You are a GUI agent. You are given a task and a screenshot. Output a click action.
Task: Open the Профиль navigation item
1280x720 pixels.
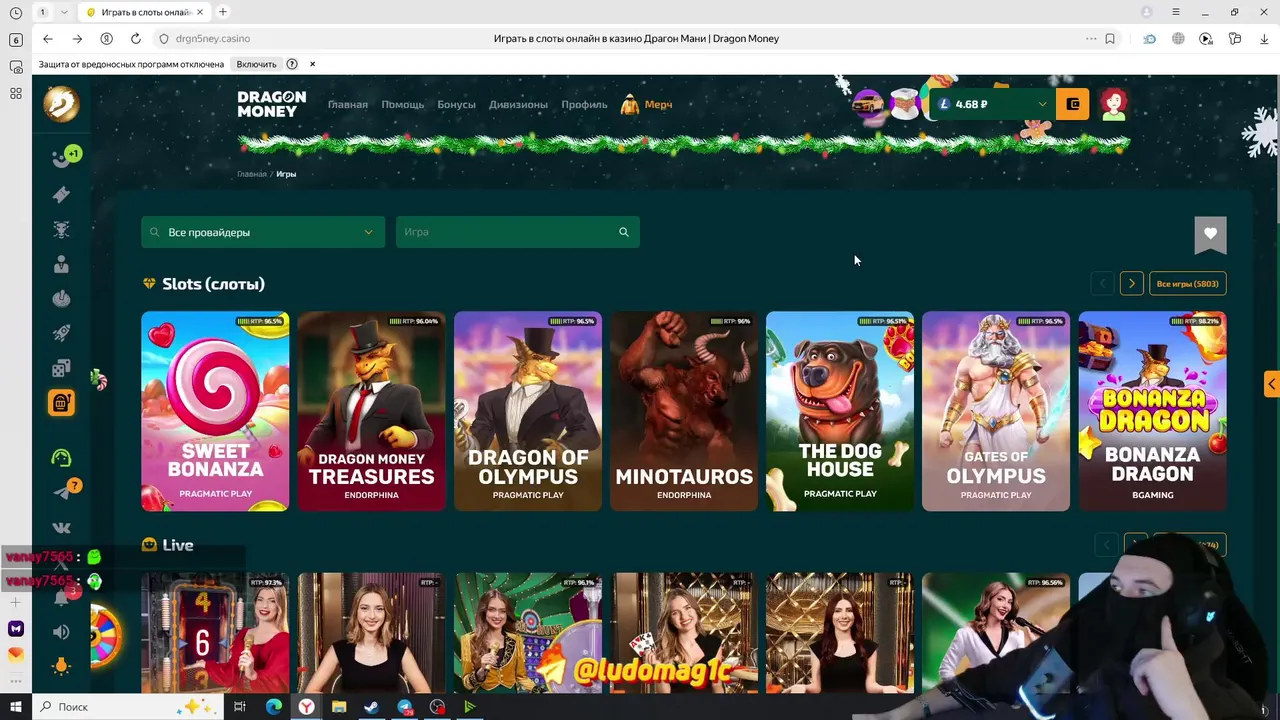click(x=584, y=104)
